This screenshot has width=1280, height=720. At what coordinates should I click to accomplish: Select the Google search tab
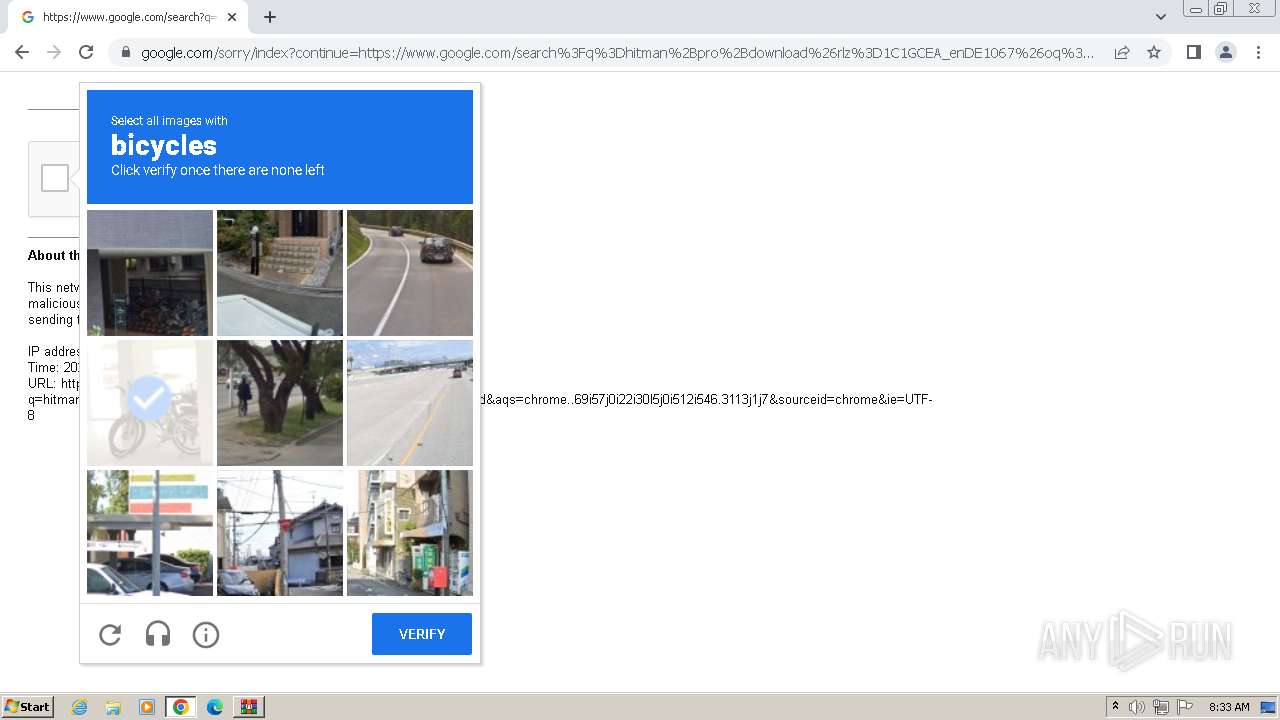click(x=128, y=17)
